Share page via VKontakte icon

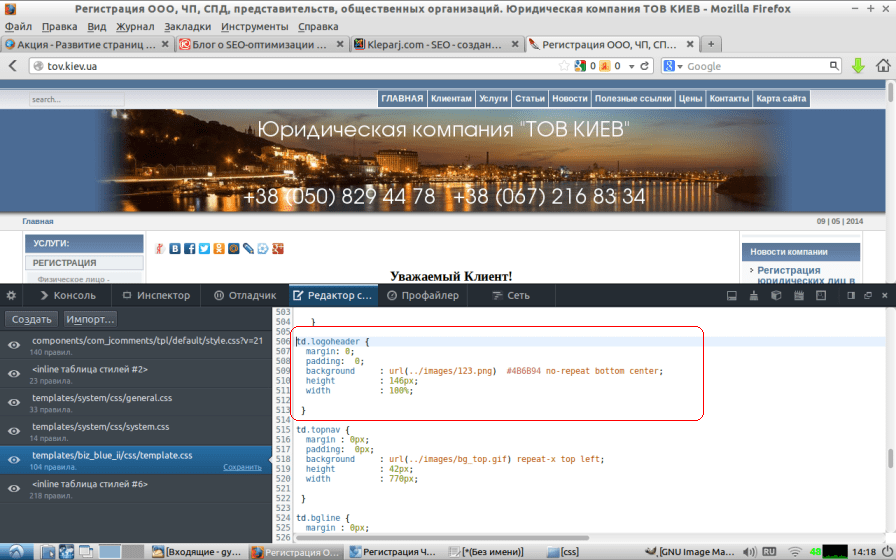pos(175,249)
